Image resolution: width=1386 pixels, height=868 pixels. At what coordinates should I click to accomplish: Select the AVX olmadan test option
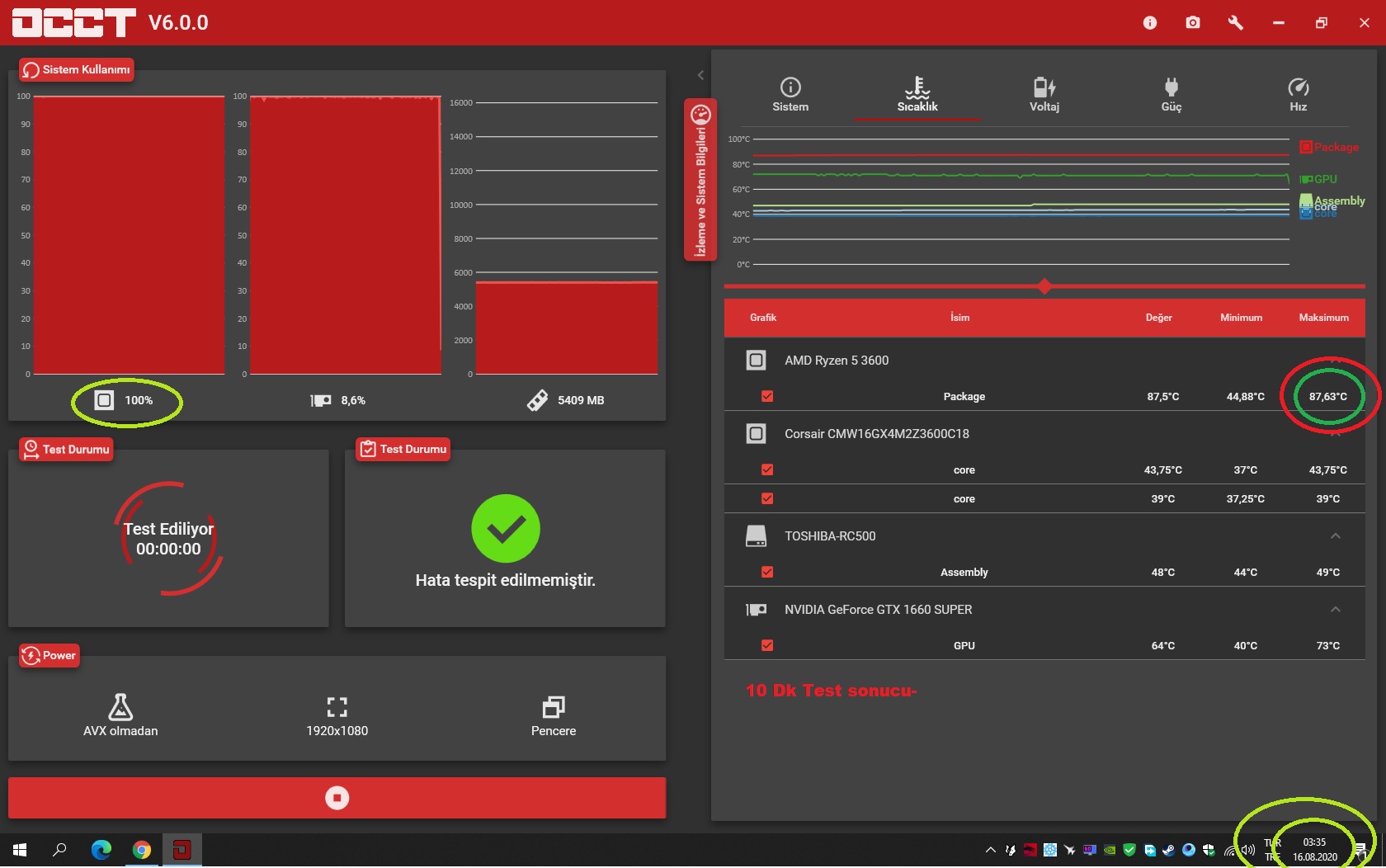pos(120,715)
